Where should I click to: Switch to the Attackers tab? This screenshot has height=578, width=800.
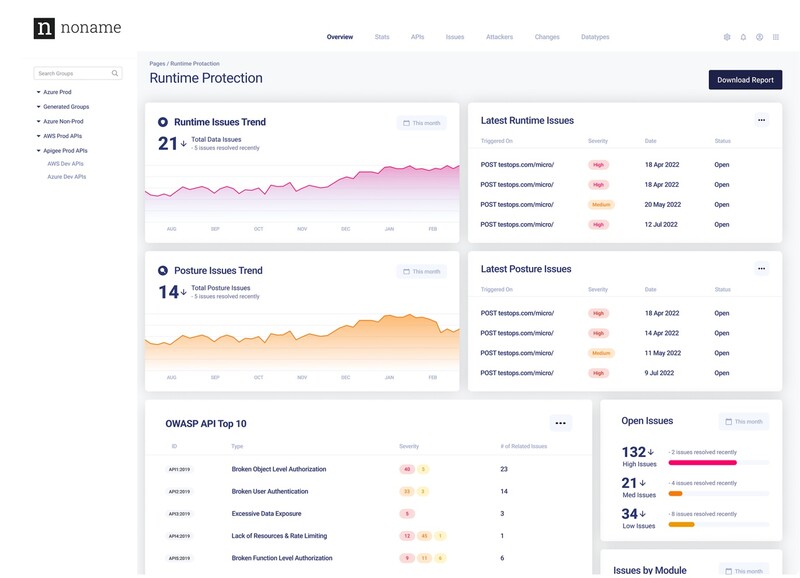pos(499,37)
